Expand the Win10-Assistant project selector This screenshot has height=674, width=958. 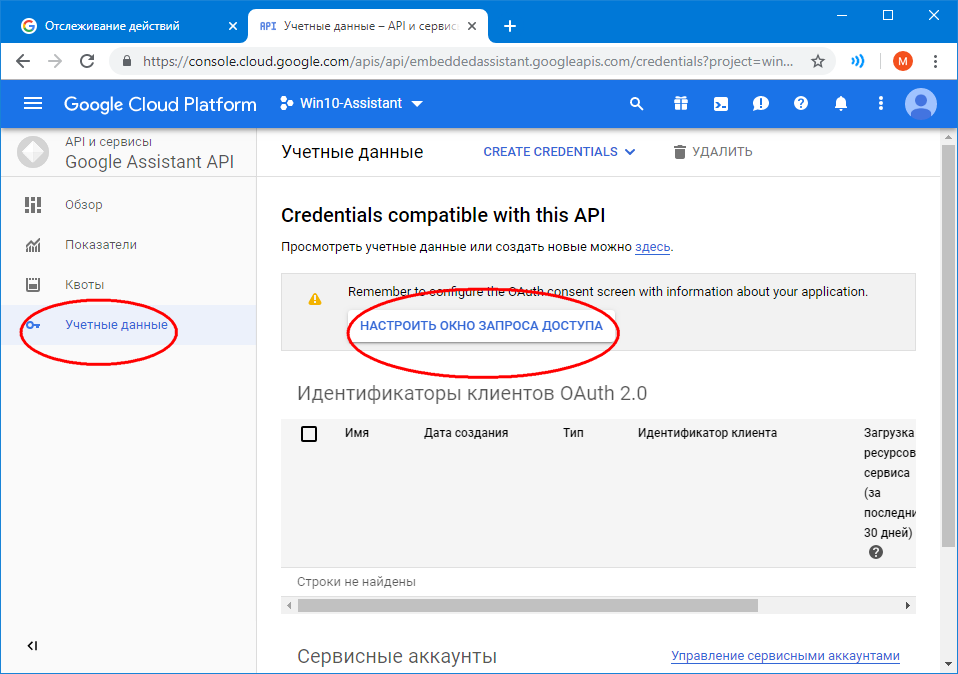[x=351, y=104]
